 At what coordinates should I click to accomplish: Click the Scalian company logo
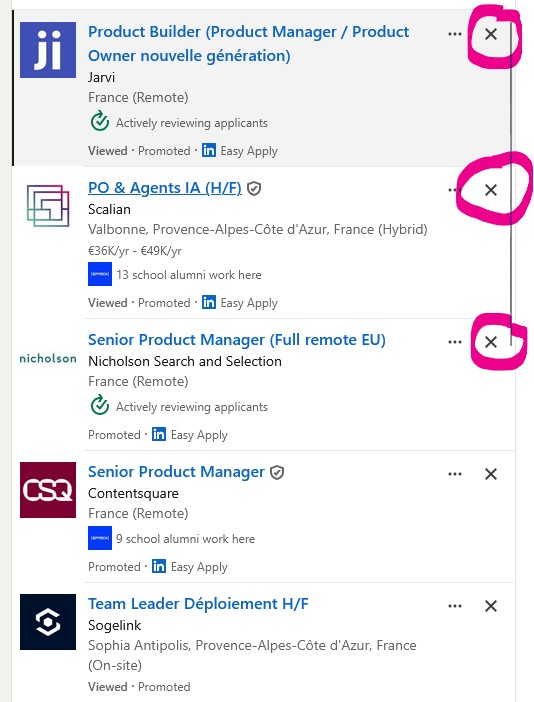pos(48,205)
